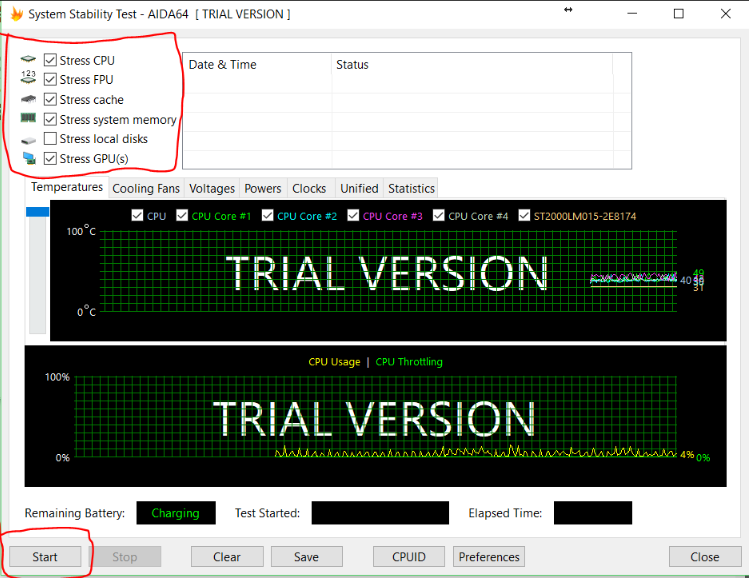Image resolution: width=749 pixels, height=578 pixels.
Task: Click the blue graph scale slider handle
Action: point(37,212)
